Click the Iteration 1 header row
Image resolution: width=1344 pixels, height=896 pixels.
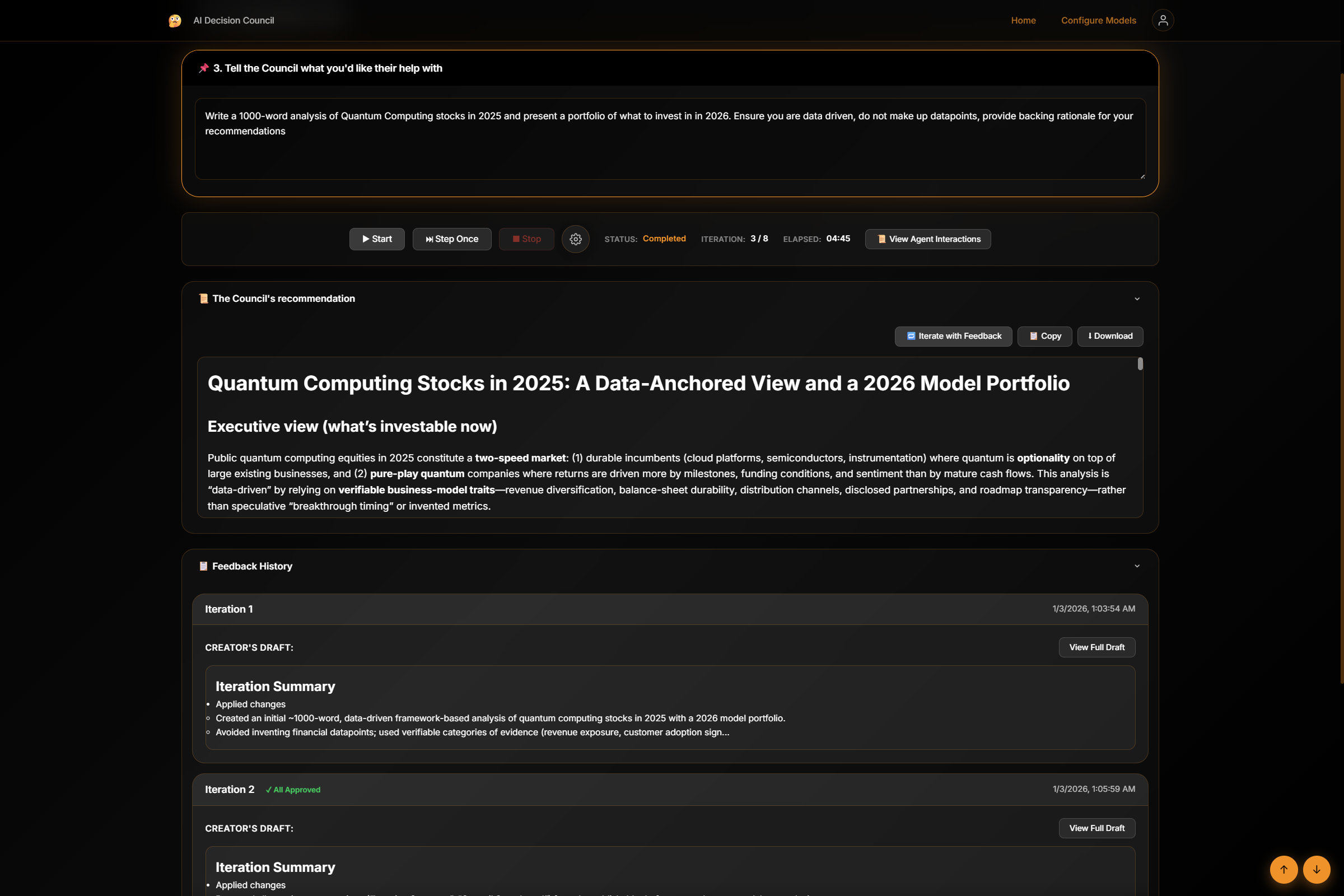[x=670, y=609]
